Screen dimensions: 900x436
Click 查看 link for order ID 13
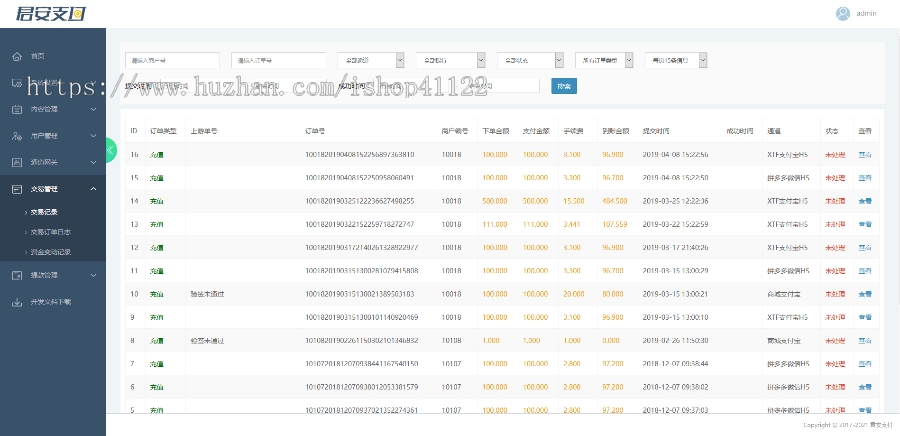click(865, 224)
